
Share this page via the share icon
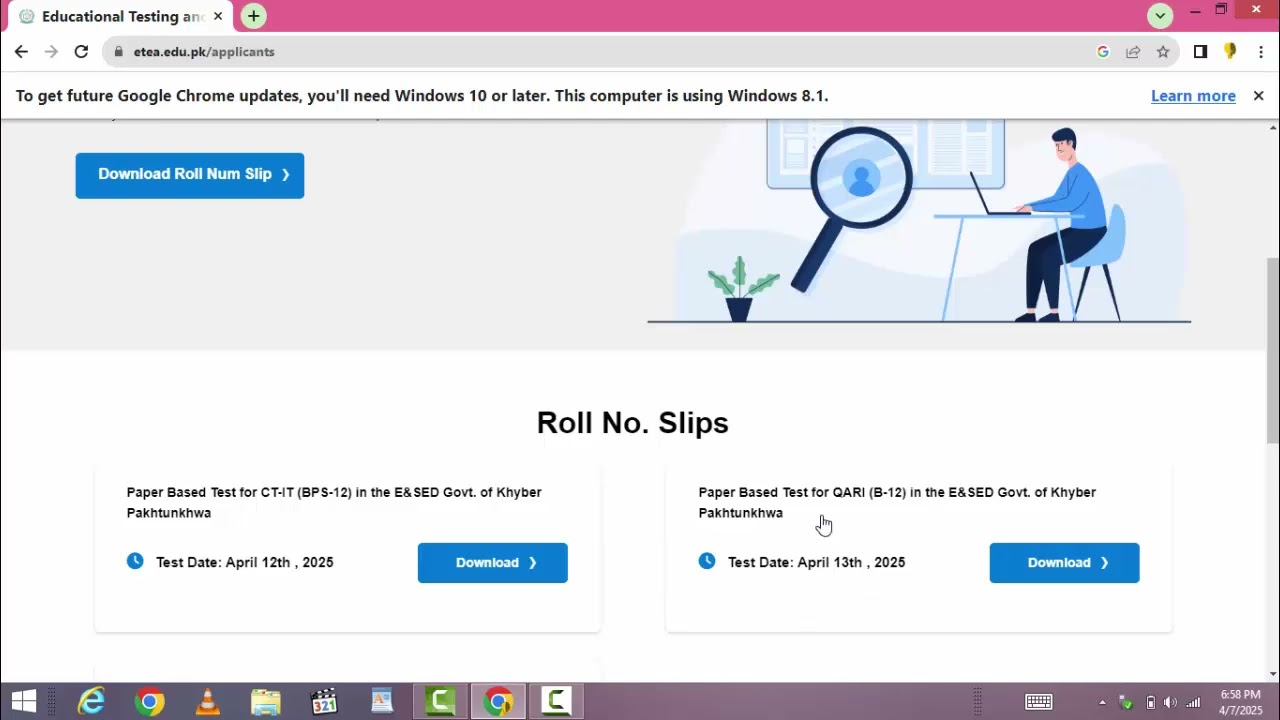point(1133,52)
